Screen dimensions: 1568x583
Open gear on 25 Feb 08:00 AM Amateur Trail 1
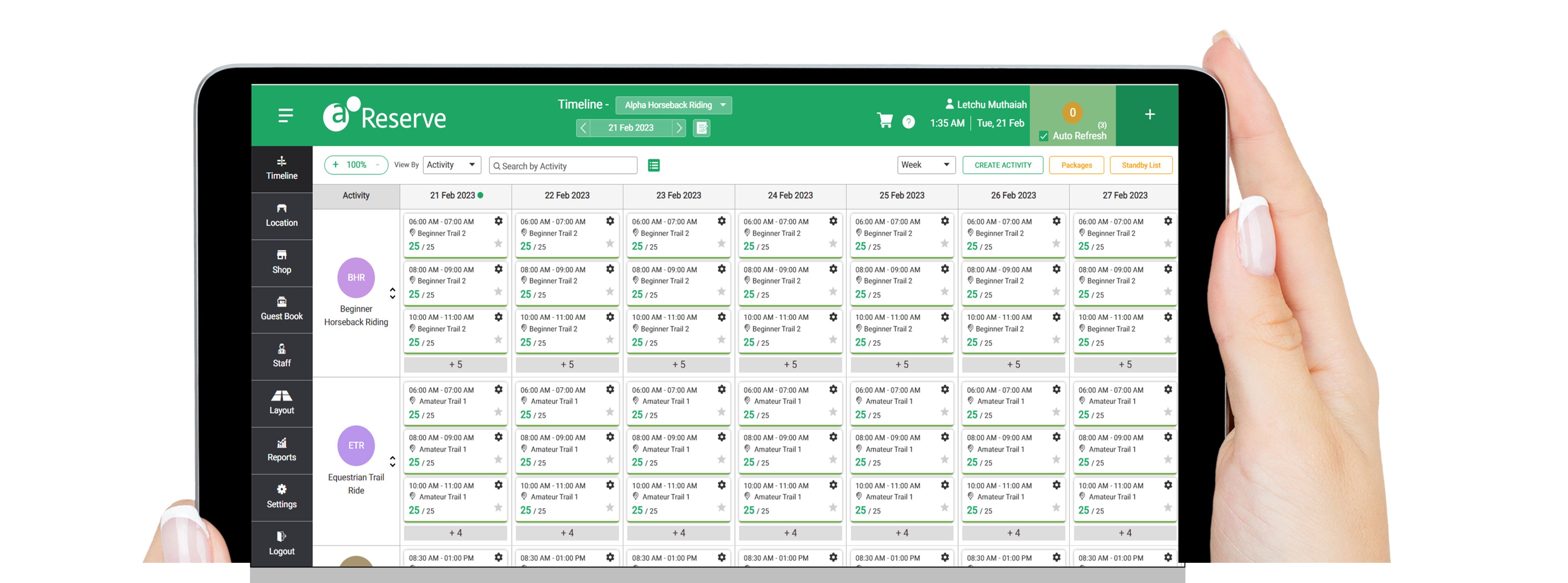[x=945, y=437]
